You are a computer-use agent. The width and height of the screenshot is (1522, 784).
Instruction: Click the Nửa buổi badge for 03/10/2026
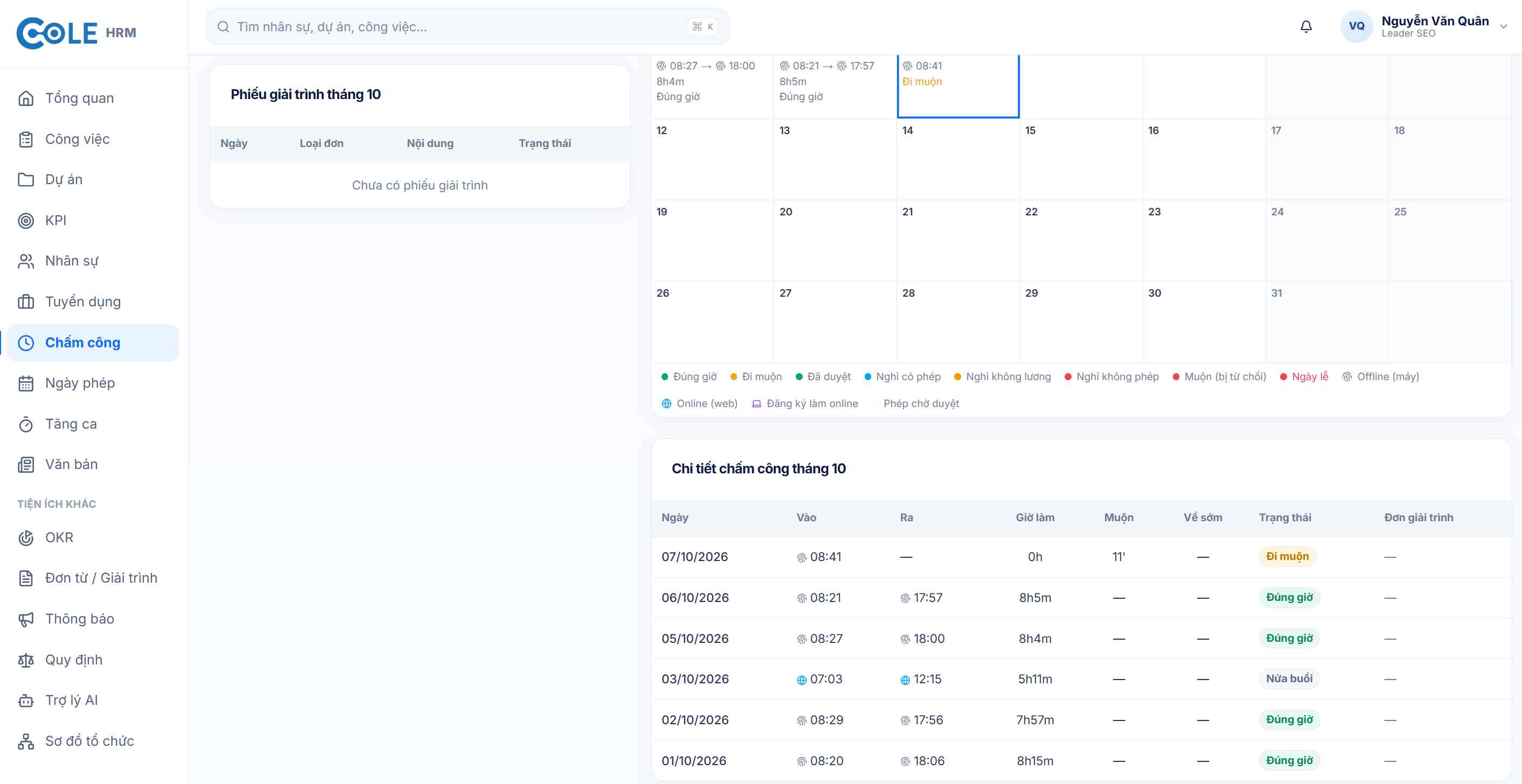pyautogui.click(x=1289, y=679)
